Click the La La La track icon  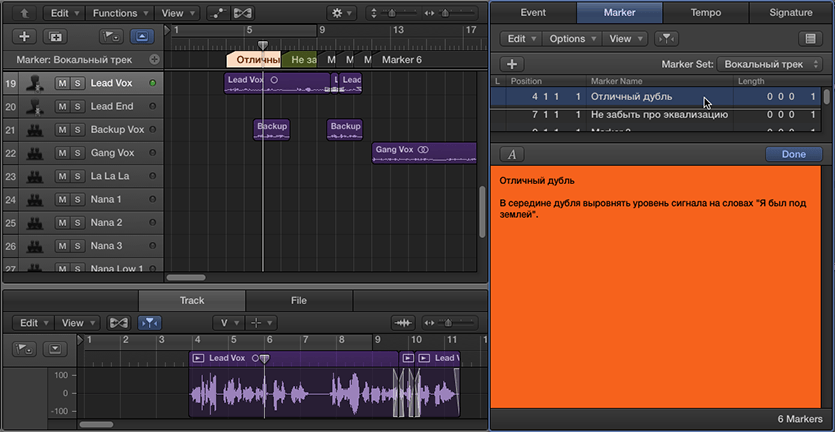[x=36, y=176]
